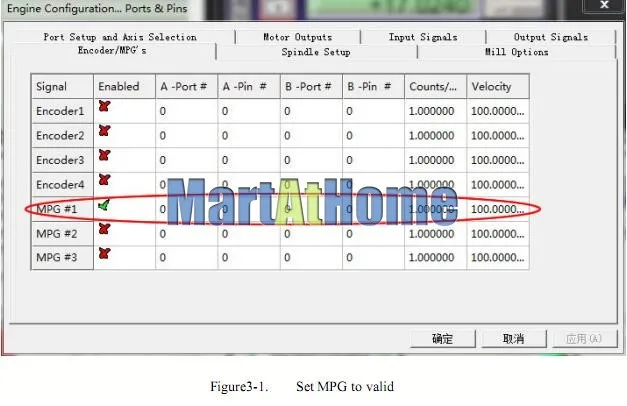Image resolution: width=627 pixels, height=406 pixels.
Task: Edit MPG #2 B -Port # cell
Action: (x=312, y=234)
